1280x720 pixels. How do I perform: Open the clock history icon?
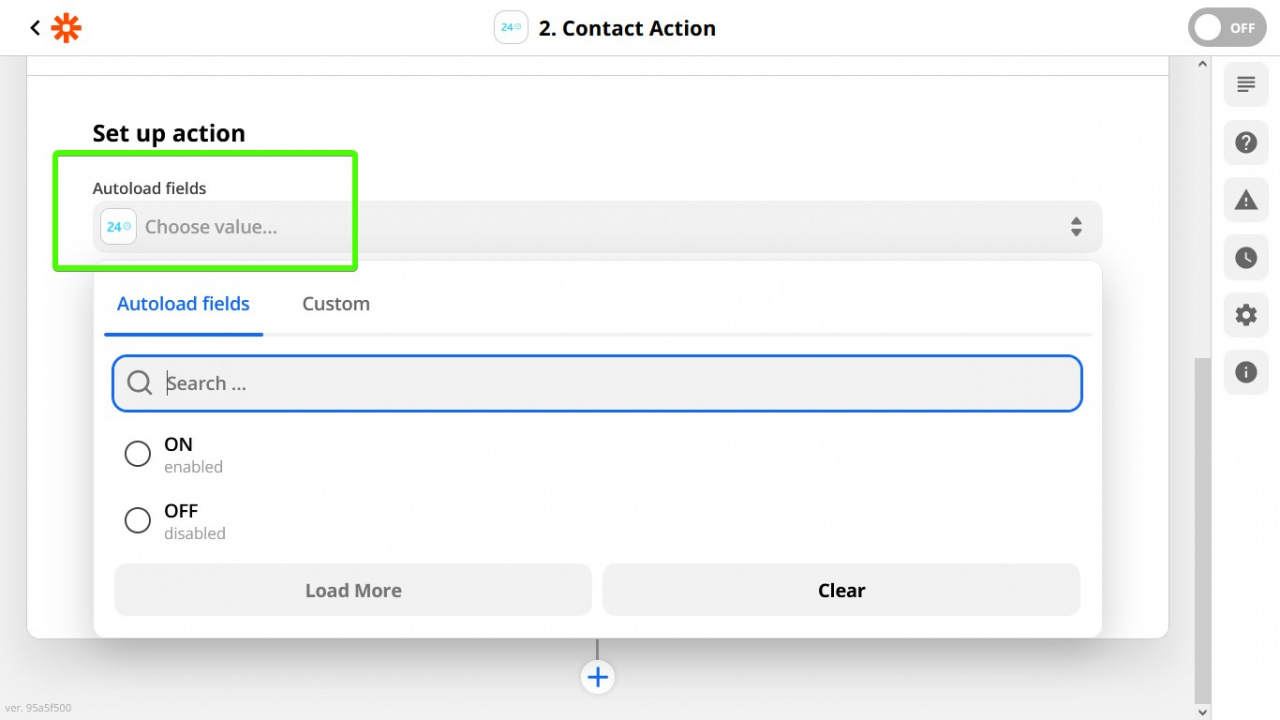pyautogui.click(x=1246, y=257)
